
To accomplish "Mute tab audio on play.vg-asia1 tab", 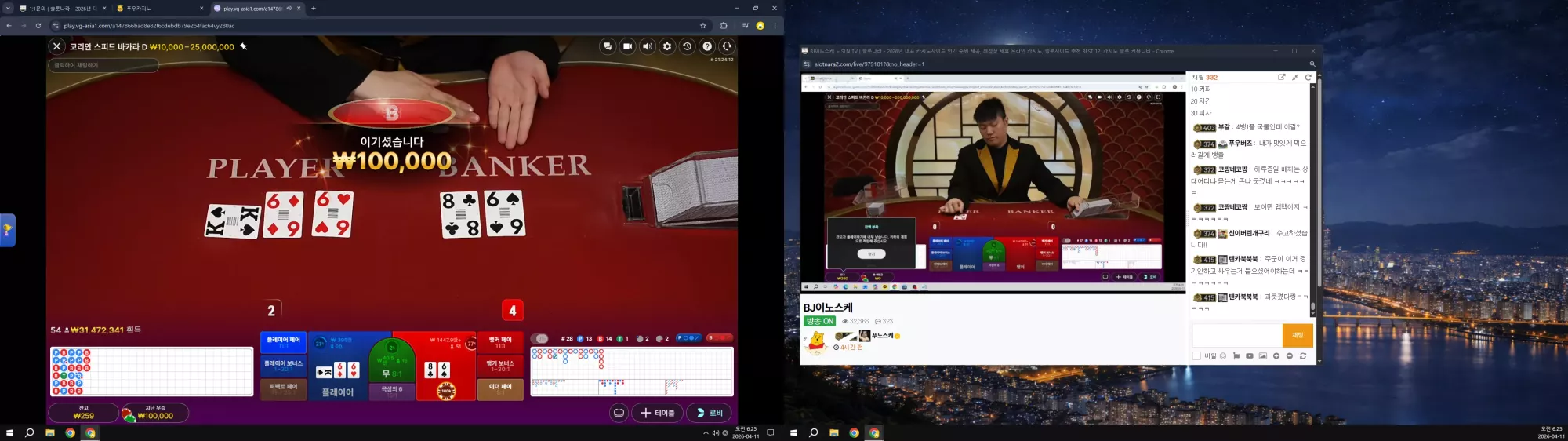I will (289, 8).
